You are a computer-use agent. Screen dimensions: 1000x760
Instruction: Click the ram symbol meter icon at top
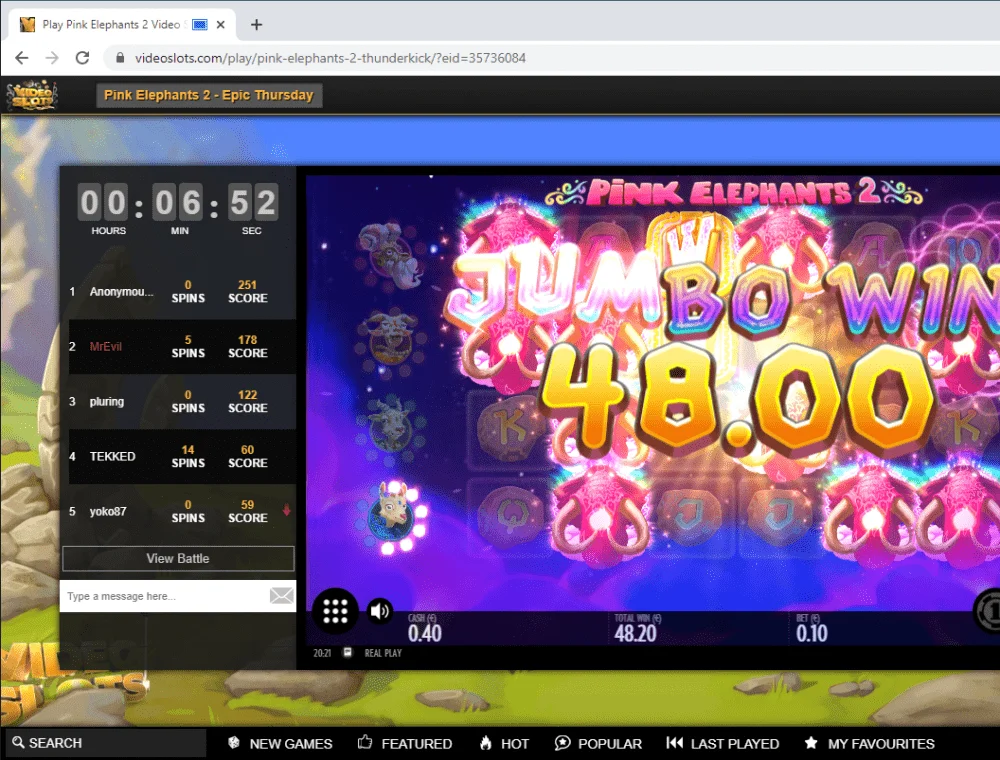(390, 256)
